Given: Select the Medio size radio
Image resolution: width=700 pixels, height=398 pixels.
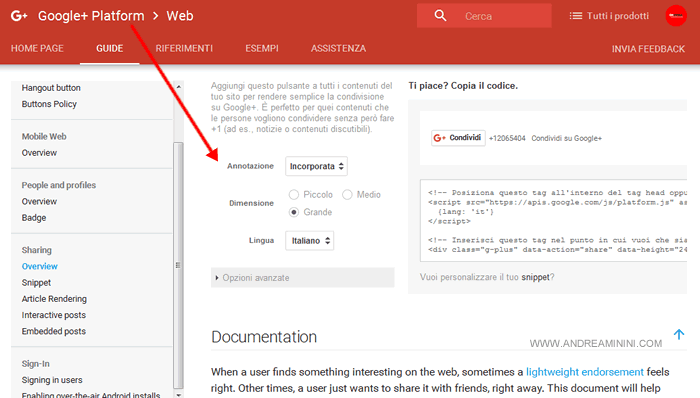Looking at the screenshot, I should click(x=347, y=195).
